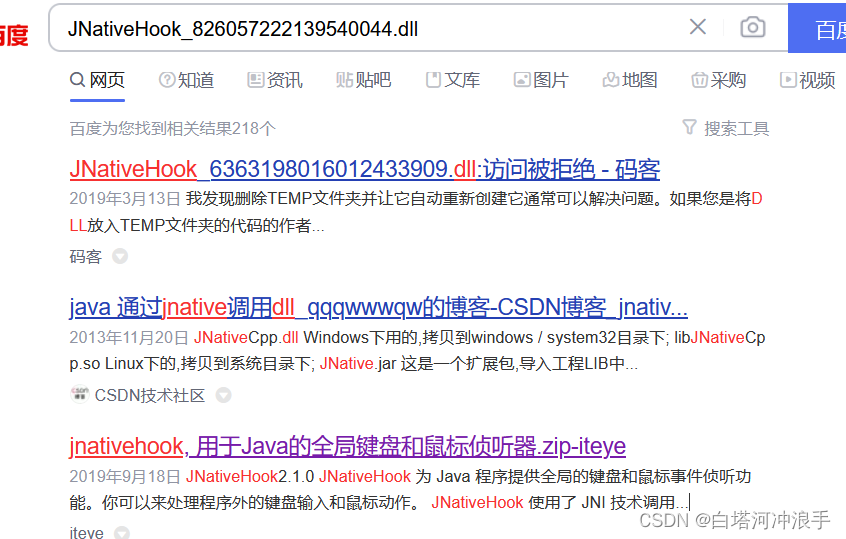Switch to the 图片 tab
The height and width of the screenshot is (539, 846).
pos(541,80)
